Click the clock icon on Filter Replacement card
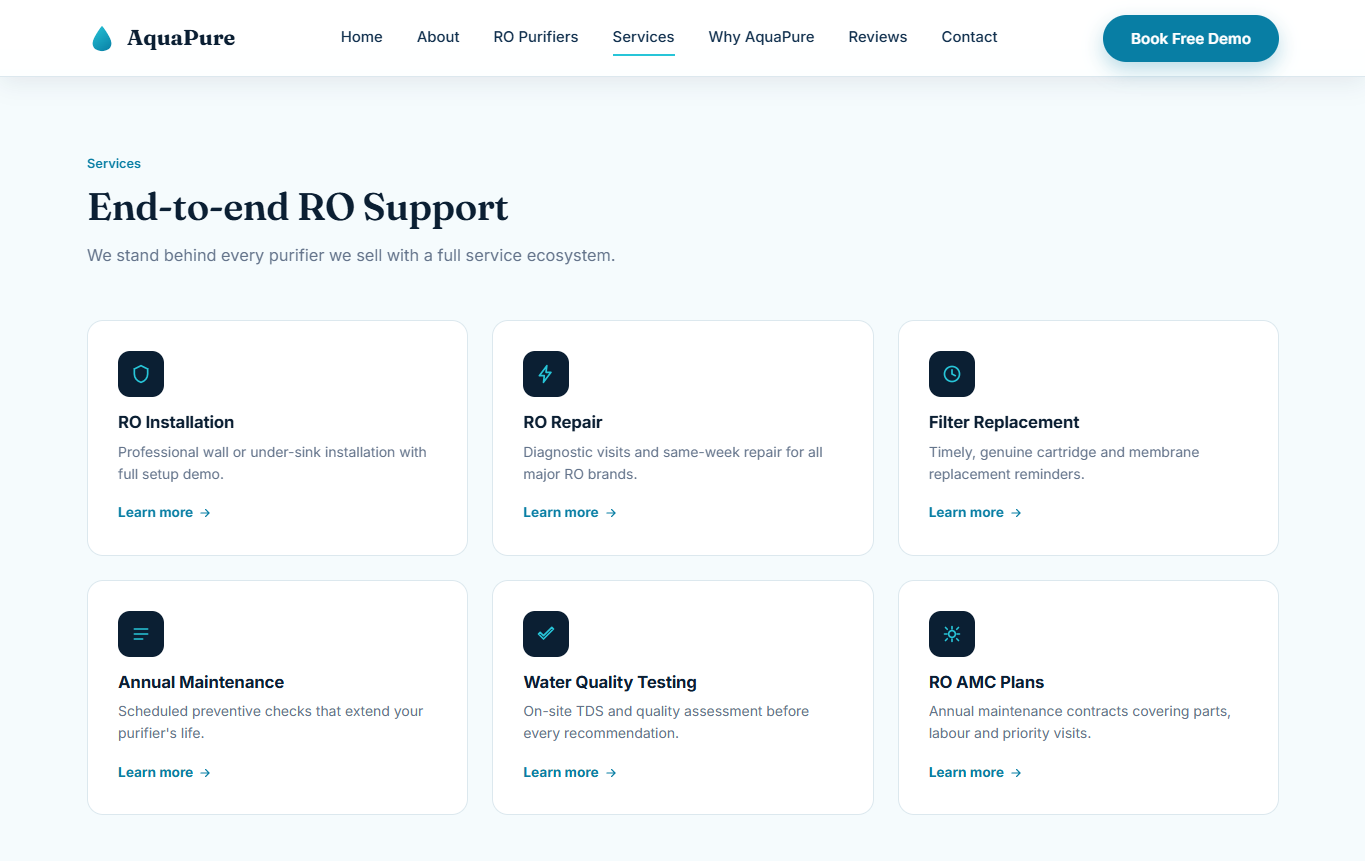This screenshot has height=861, width=1365. pyautogui.click(x=952, y=374)
